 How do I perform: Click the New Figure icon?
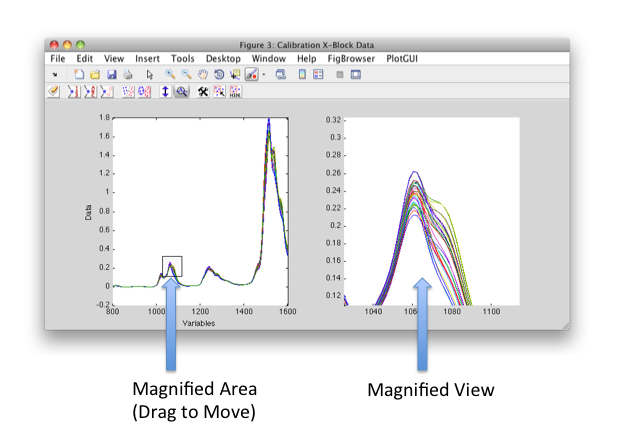79,75
